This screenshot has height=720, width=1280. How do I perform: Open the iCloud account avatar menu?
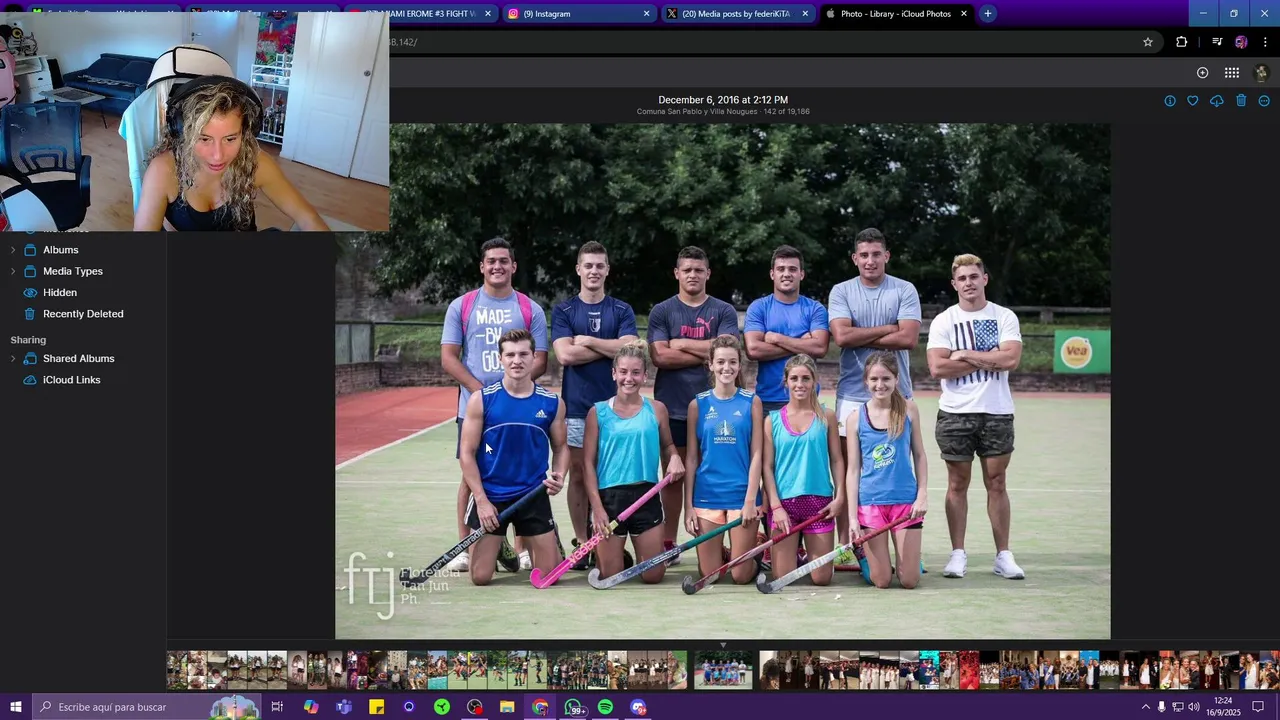(1261, 72)
